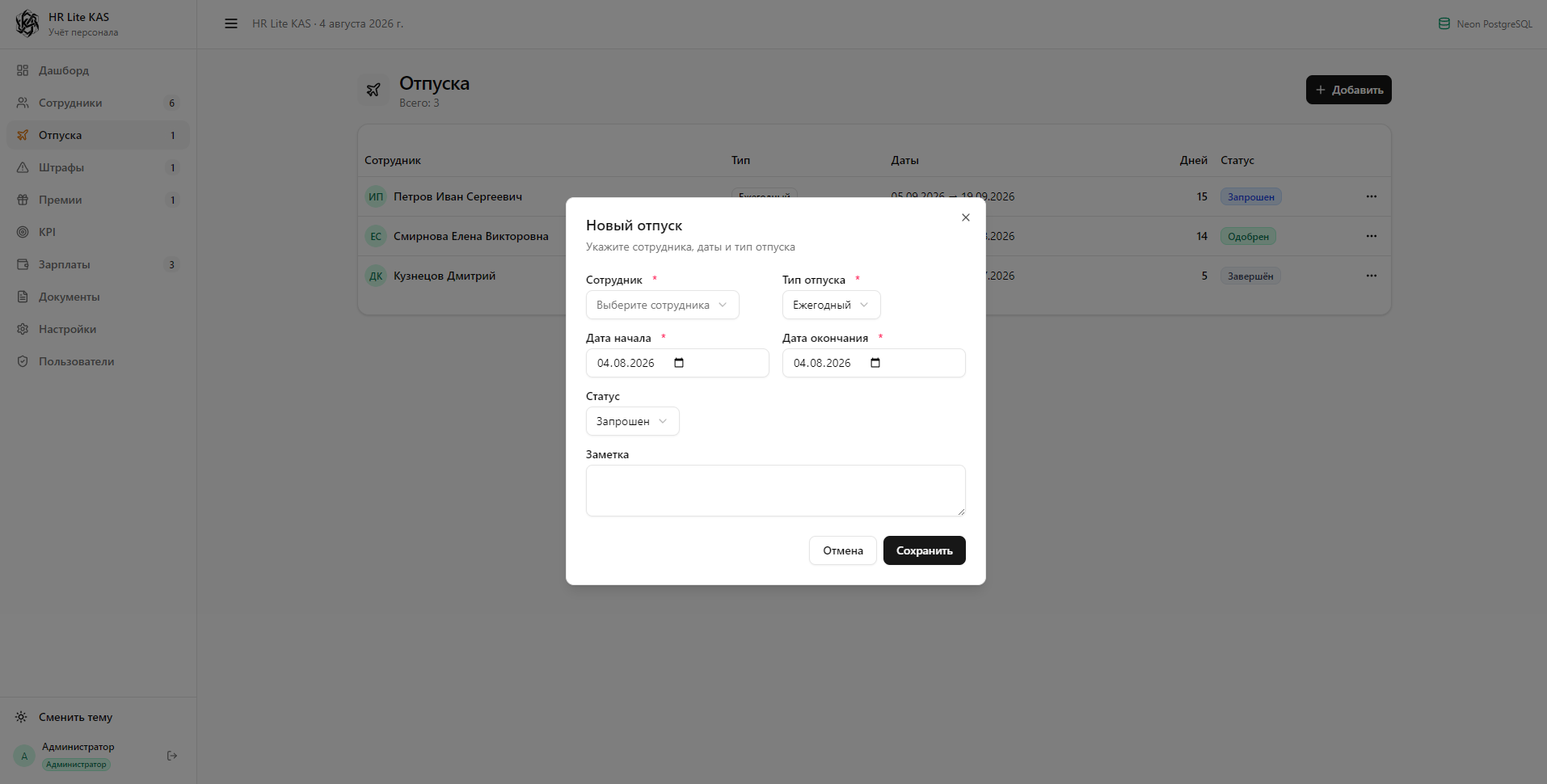
Task: Open Зарплаты section
Action: (98, 264)
